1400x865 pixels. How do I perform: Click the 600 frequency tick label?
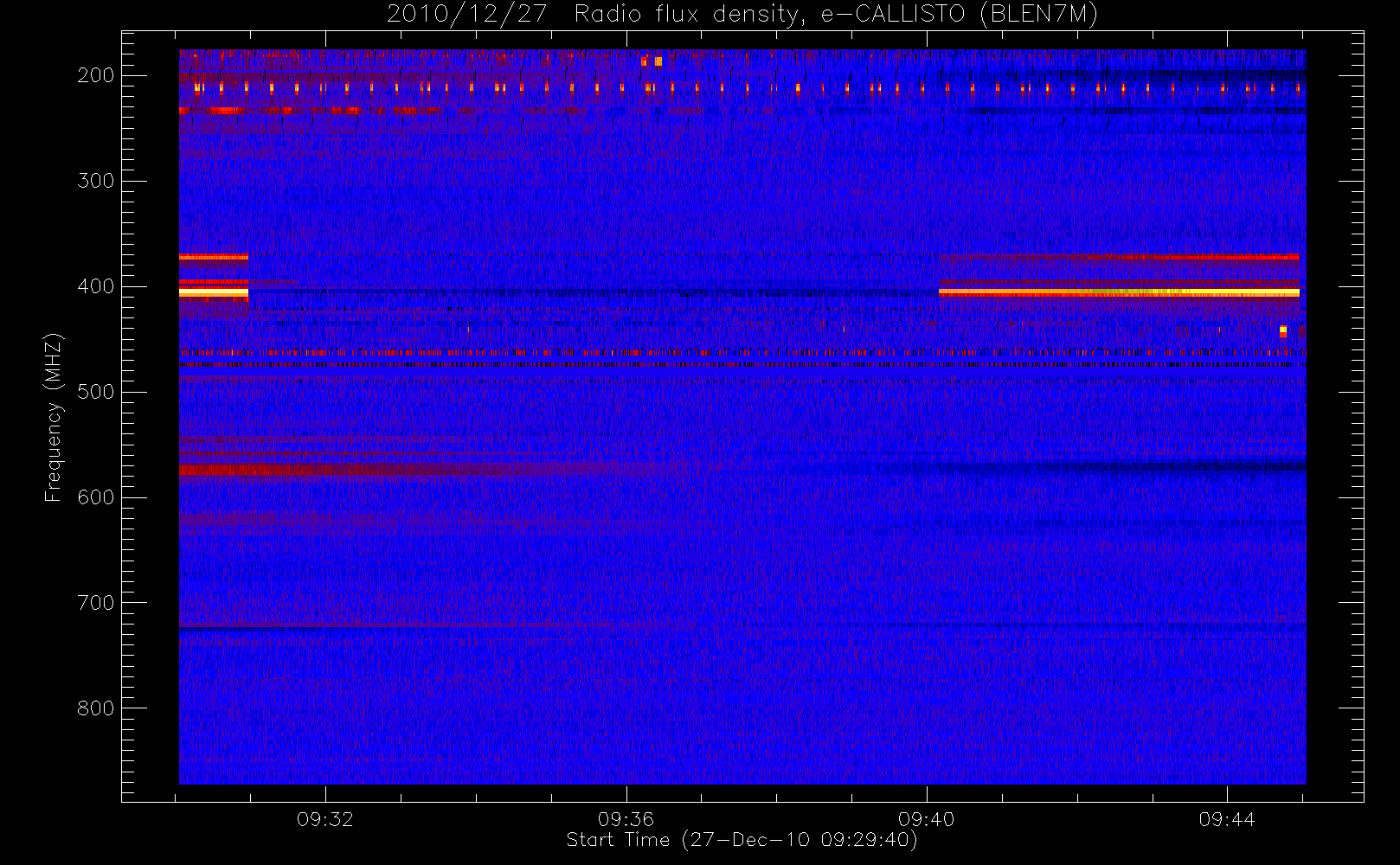(x=95, y=497)
